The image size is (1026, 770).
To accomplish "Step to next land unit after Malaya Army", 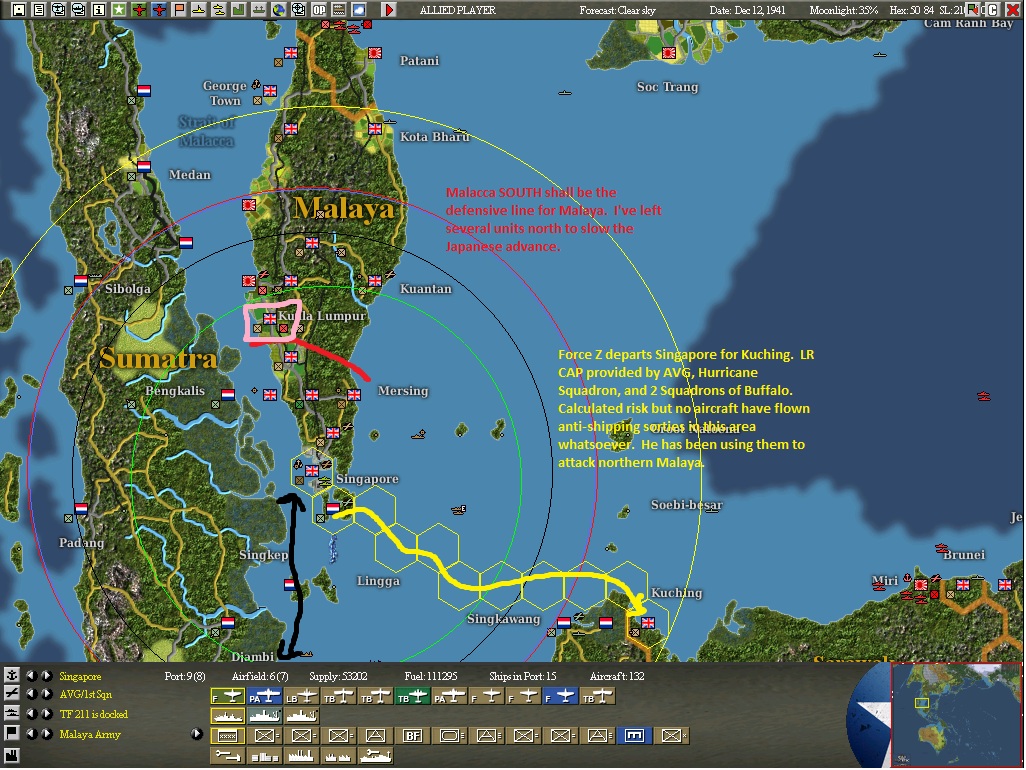I will pyautogui.click(x=47, y=734).
